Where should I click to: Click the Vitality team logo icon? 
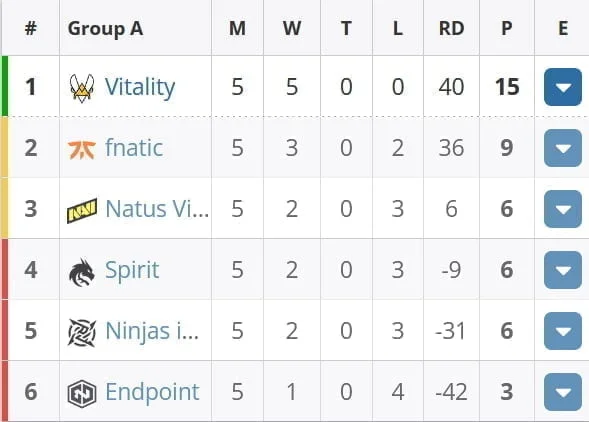[82, 88]
